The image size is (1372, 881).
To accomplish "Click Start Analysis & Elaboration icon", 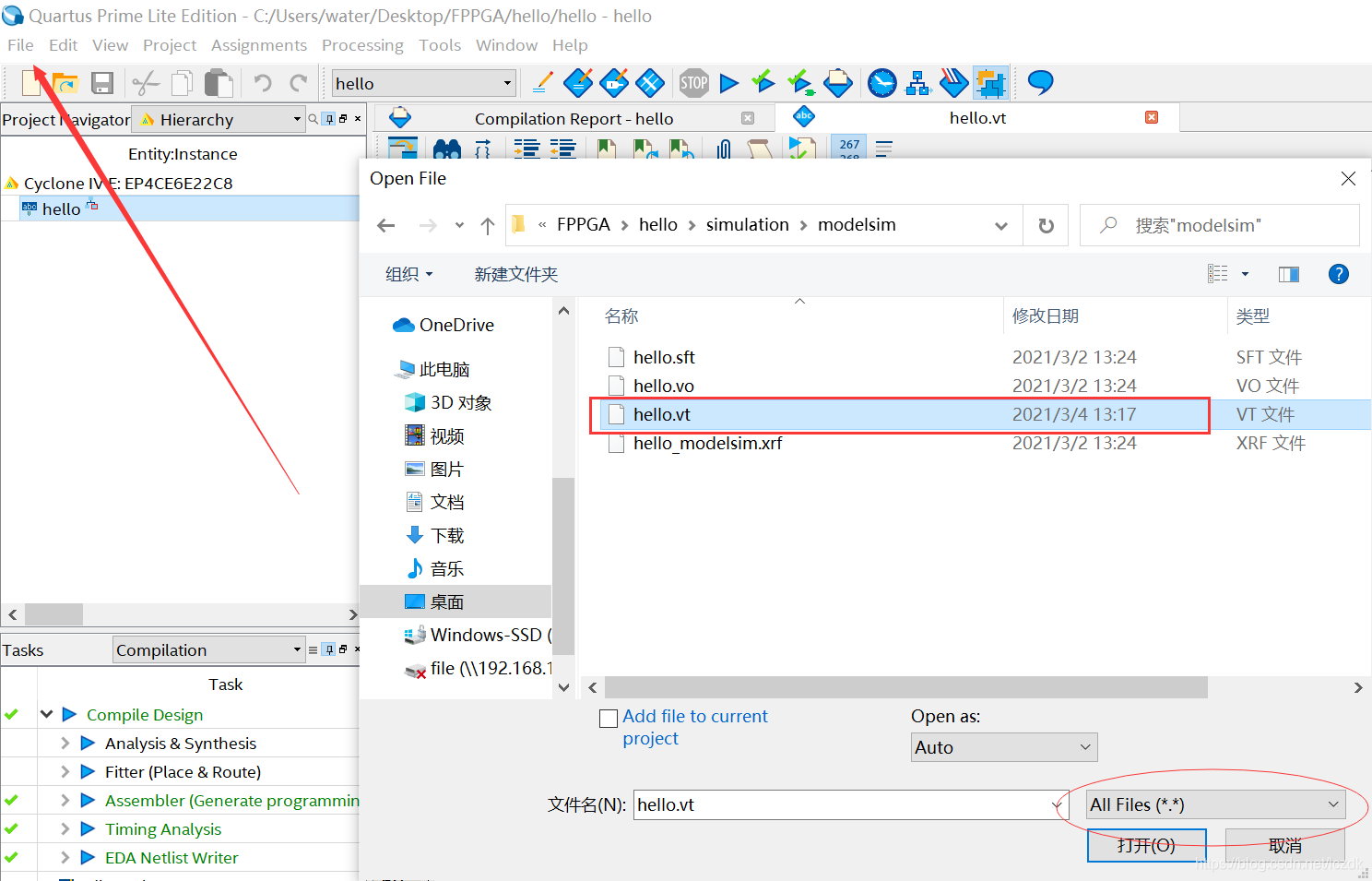I will tap(763, 83).
